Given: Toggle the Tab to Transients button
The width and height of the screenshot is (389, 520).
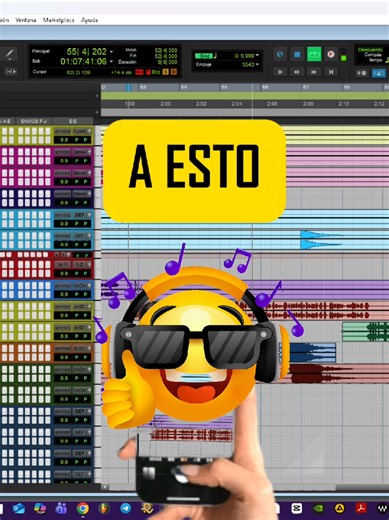Looking at the screenshot, I should pyautogui.click(x=11, y=71).
